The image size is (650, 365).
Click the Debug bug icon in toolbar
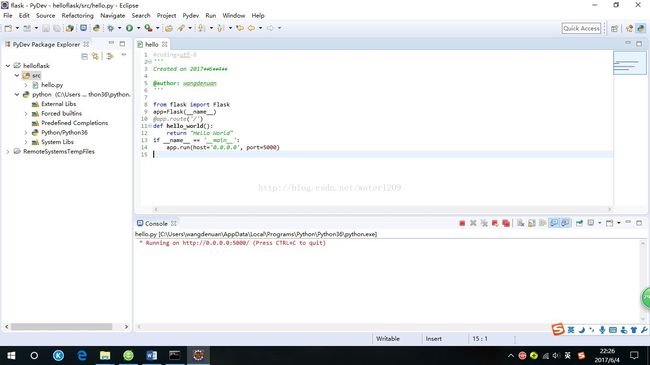coord(111,28)
